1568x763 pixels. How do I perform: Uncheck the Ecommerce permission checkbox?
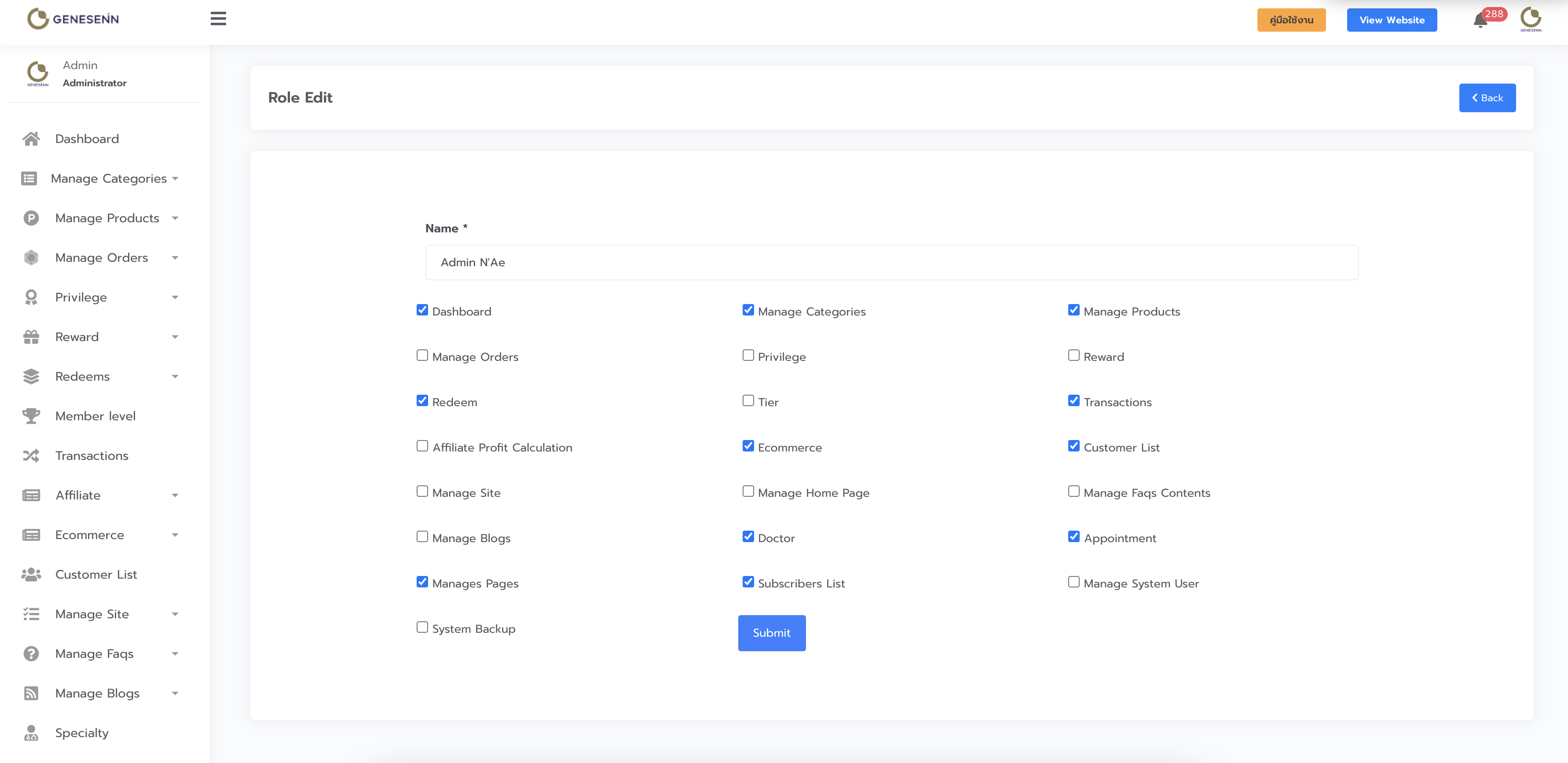click(748, 446)
